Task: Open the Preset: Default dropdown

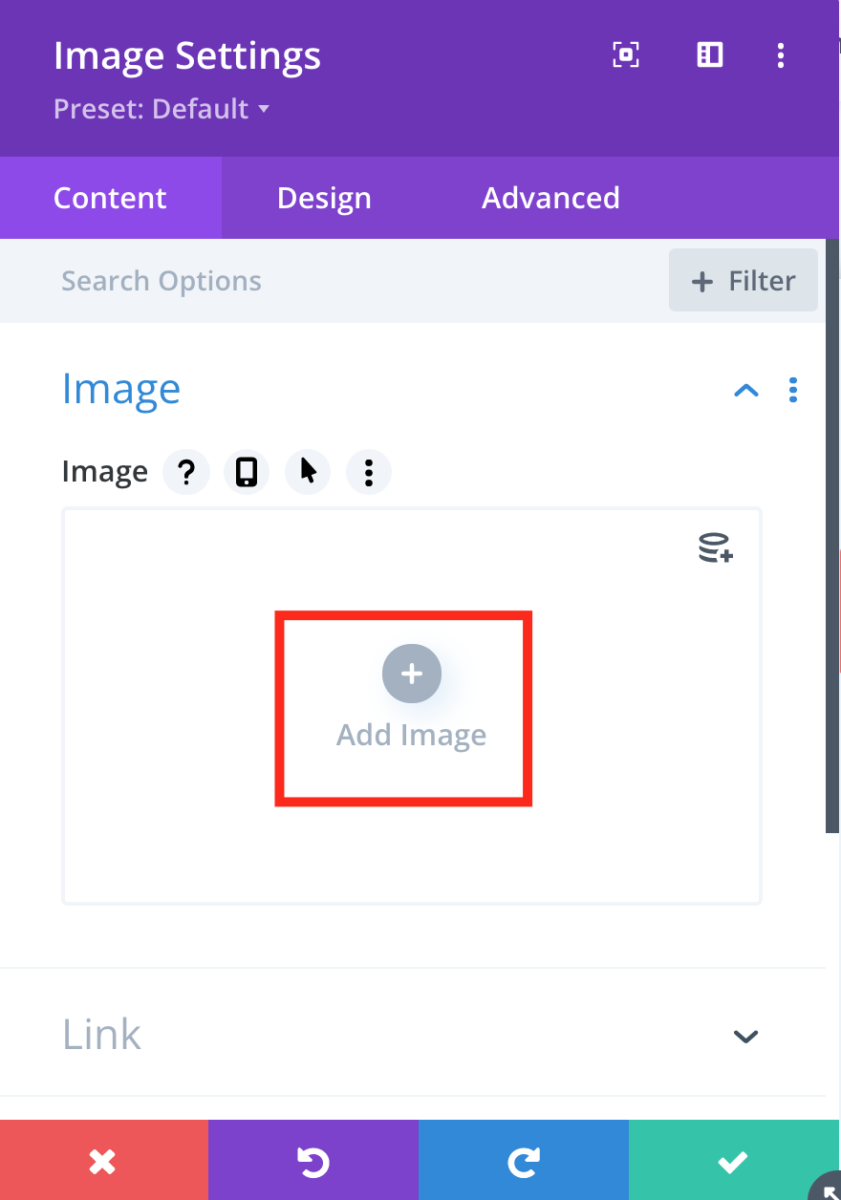Action: point(161,108)
